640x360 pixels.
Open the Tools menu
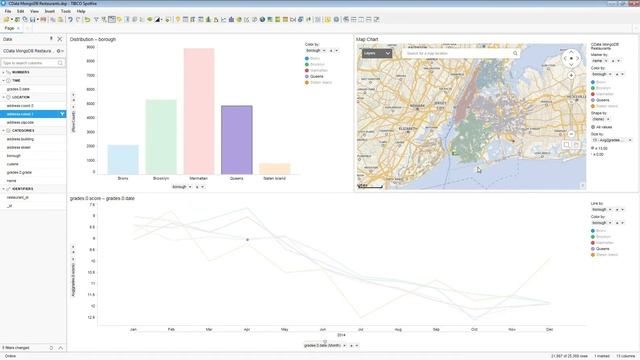66,11
